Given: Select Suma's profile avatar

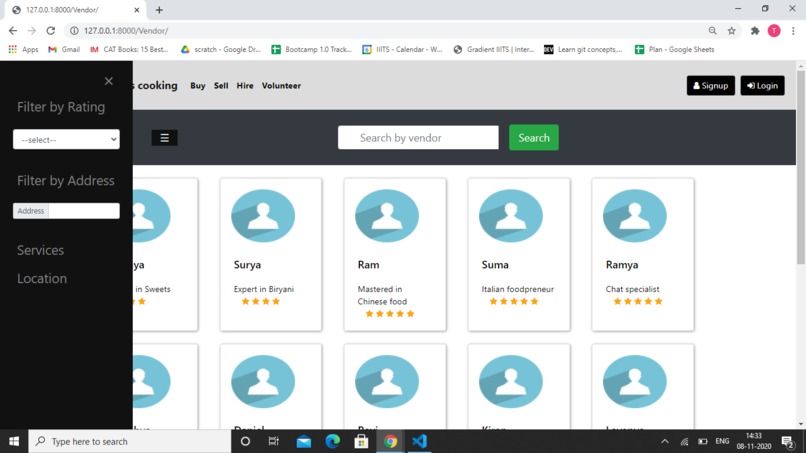Looking at the screenshot, I should click(511, 215).
